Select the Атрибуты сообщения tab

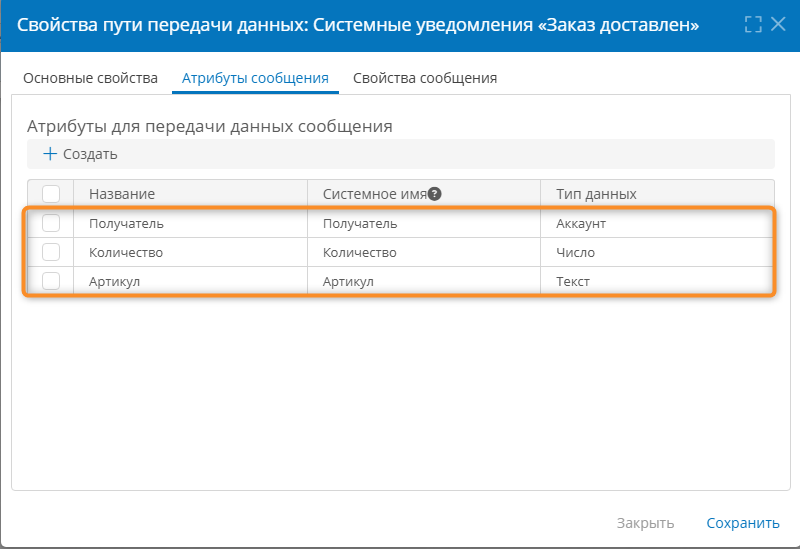pyautogui.click(x=255, y=78)
